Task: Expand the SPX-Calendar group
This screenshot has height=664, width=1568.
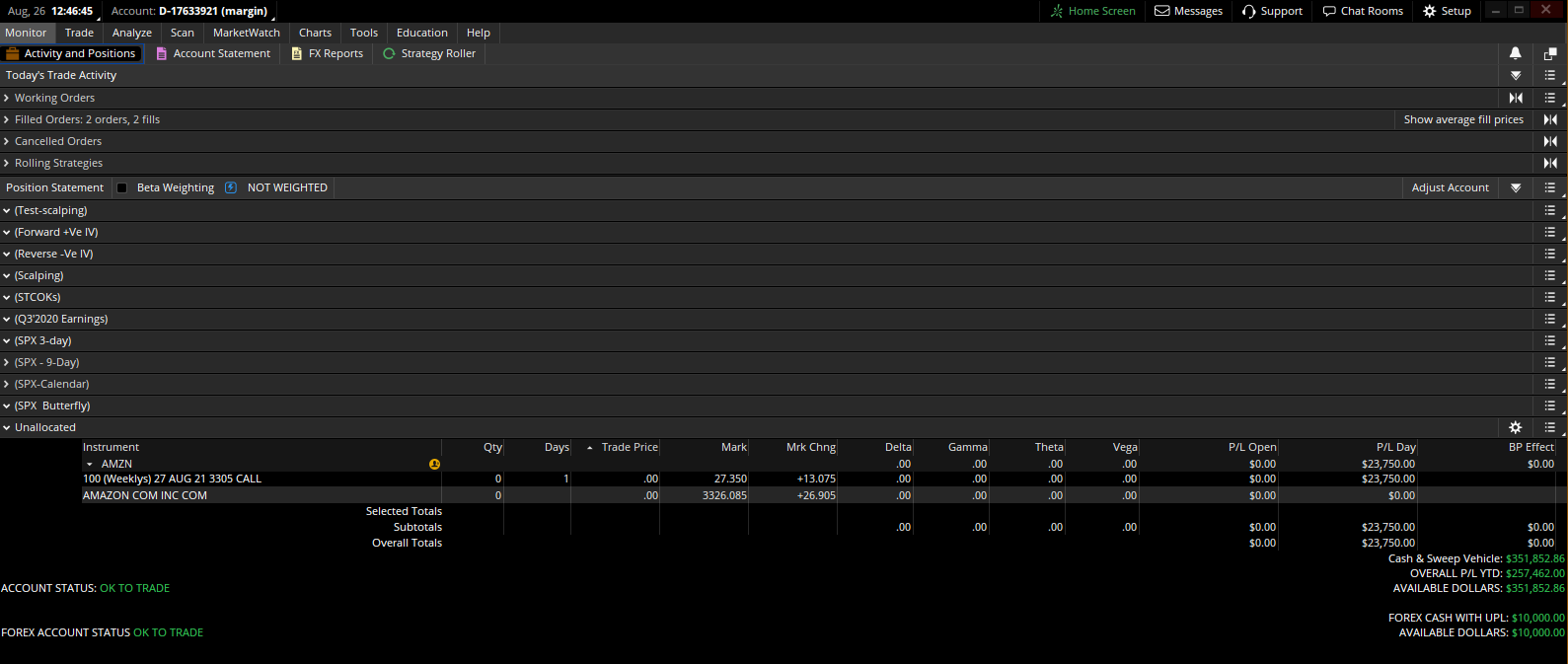Action: (x=7, y=384)
